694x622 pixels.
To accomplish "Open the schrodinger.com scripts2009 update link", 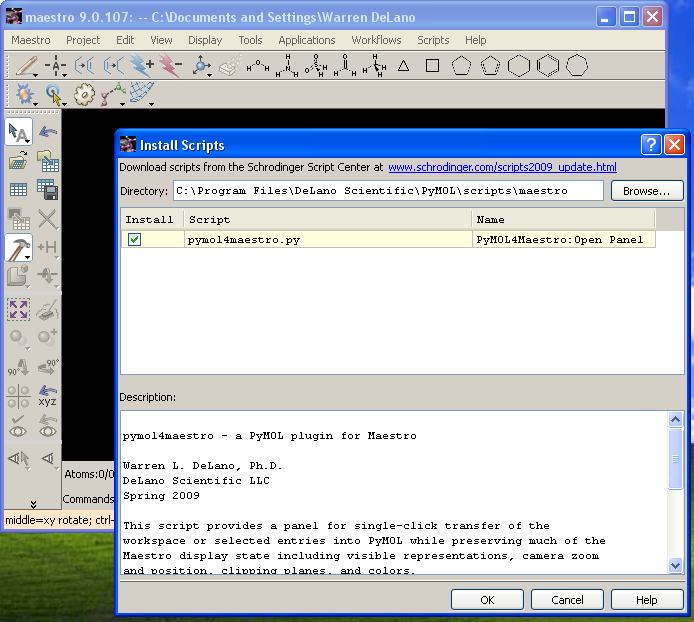I will [x=502, y=167].
